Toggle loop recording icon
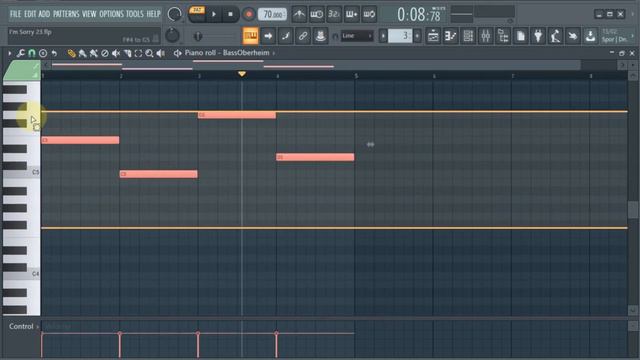640x360 pixels. coord(369,14)
